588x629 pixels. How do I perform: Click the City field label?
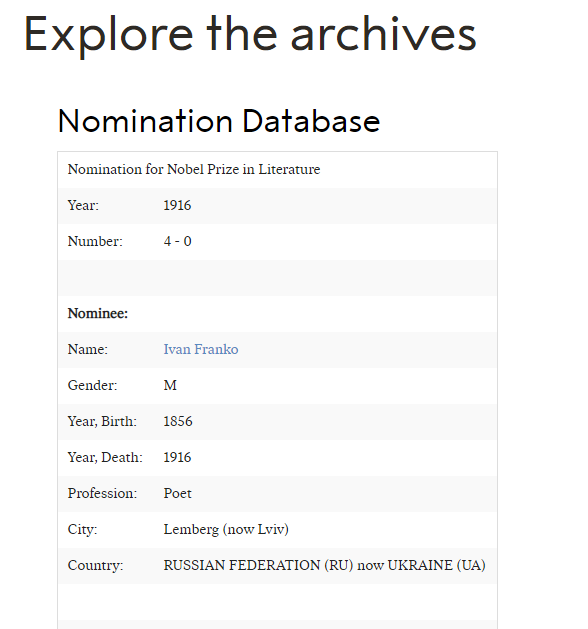82,530
